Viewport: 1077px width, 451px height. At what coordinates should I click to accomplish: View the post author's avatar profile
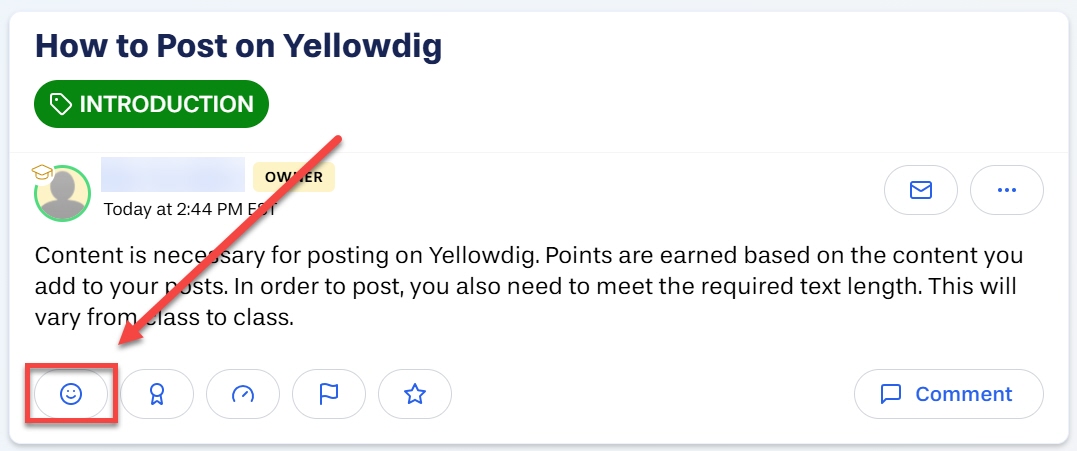(x=62, y=194)
